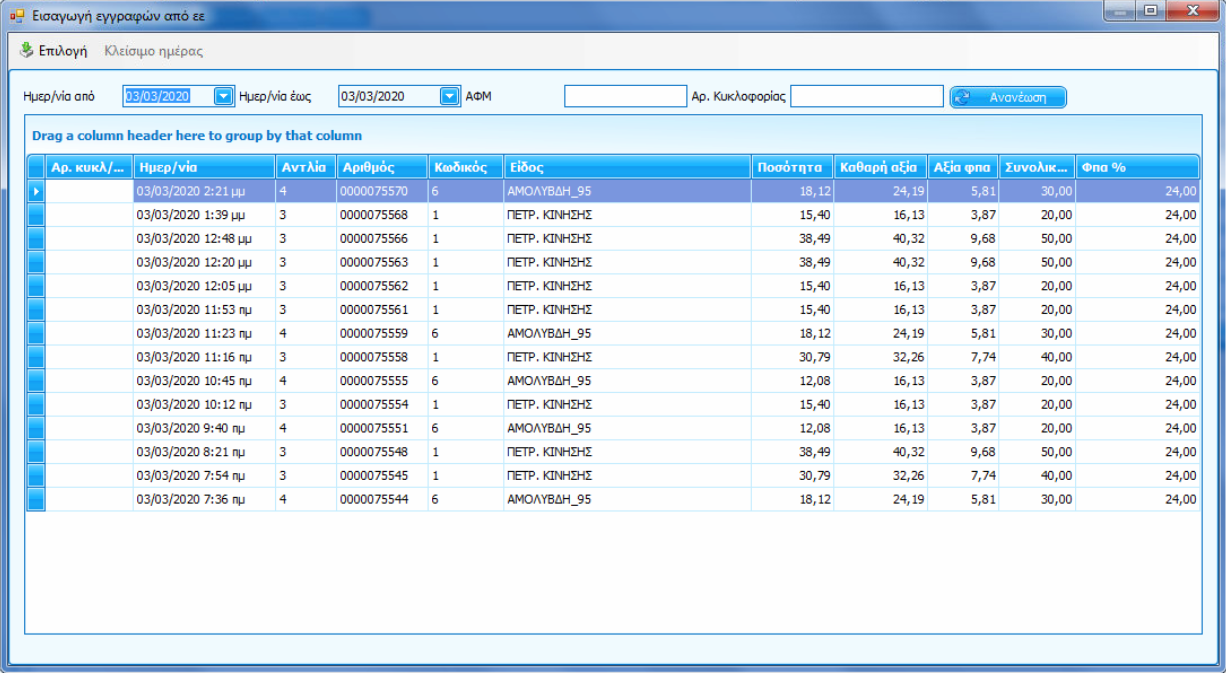Image resolution: width=1226 pixels, height=673 pixels.
Task: Open Κλείσιμο ημέρας menu item
Action: [153, 51]
